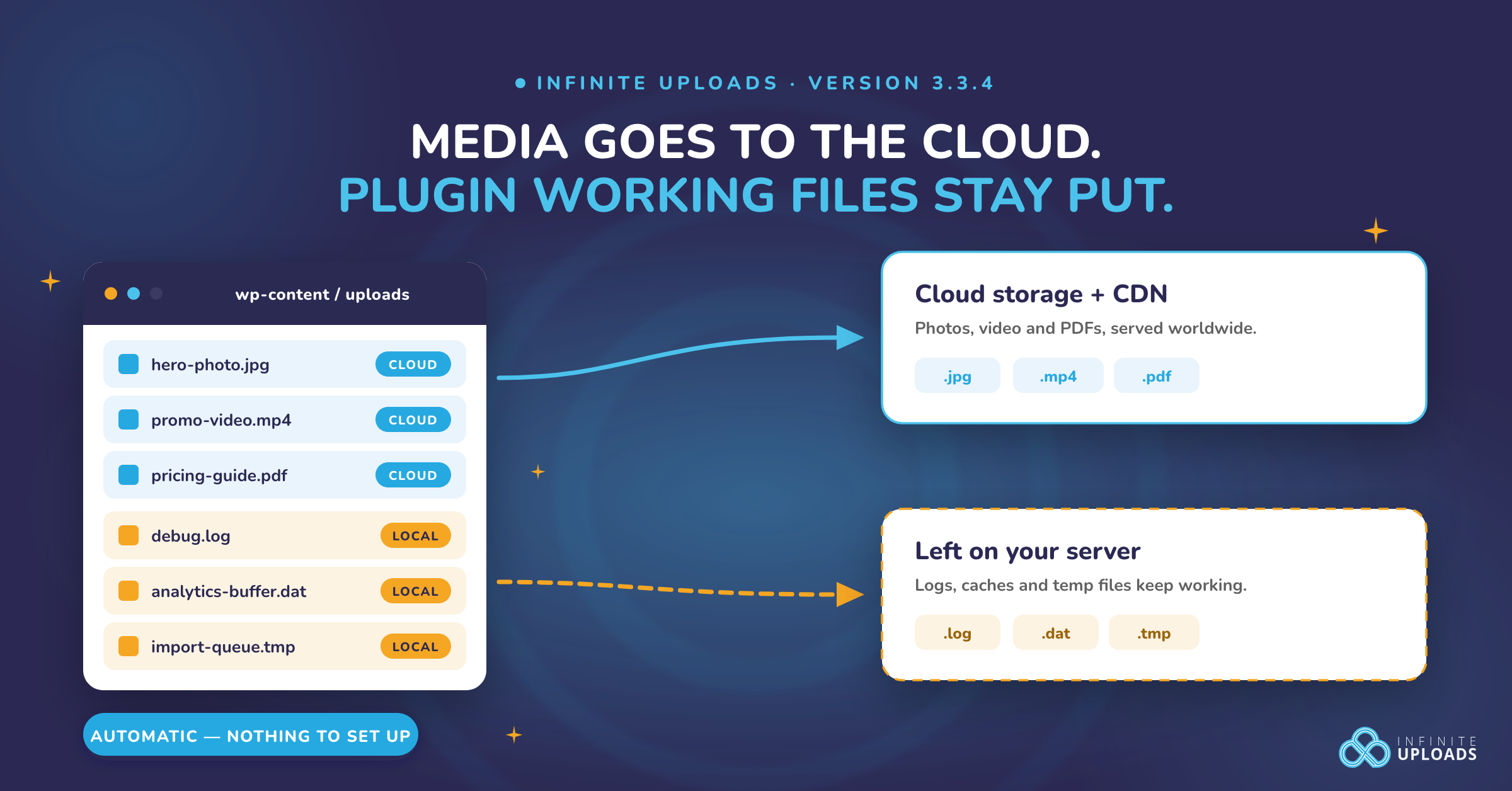Click 'Photos, video and PDFs, served worldwide.' text
Screen dimensions: 1512x791
(1085, 328)
